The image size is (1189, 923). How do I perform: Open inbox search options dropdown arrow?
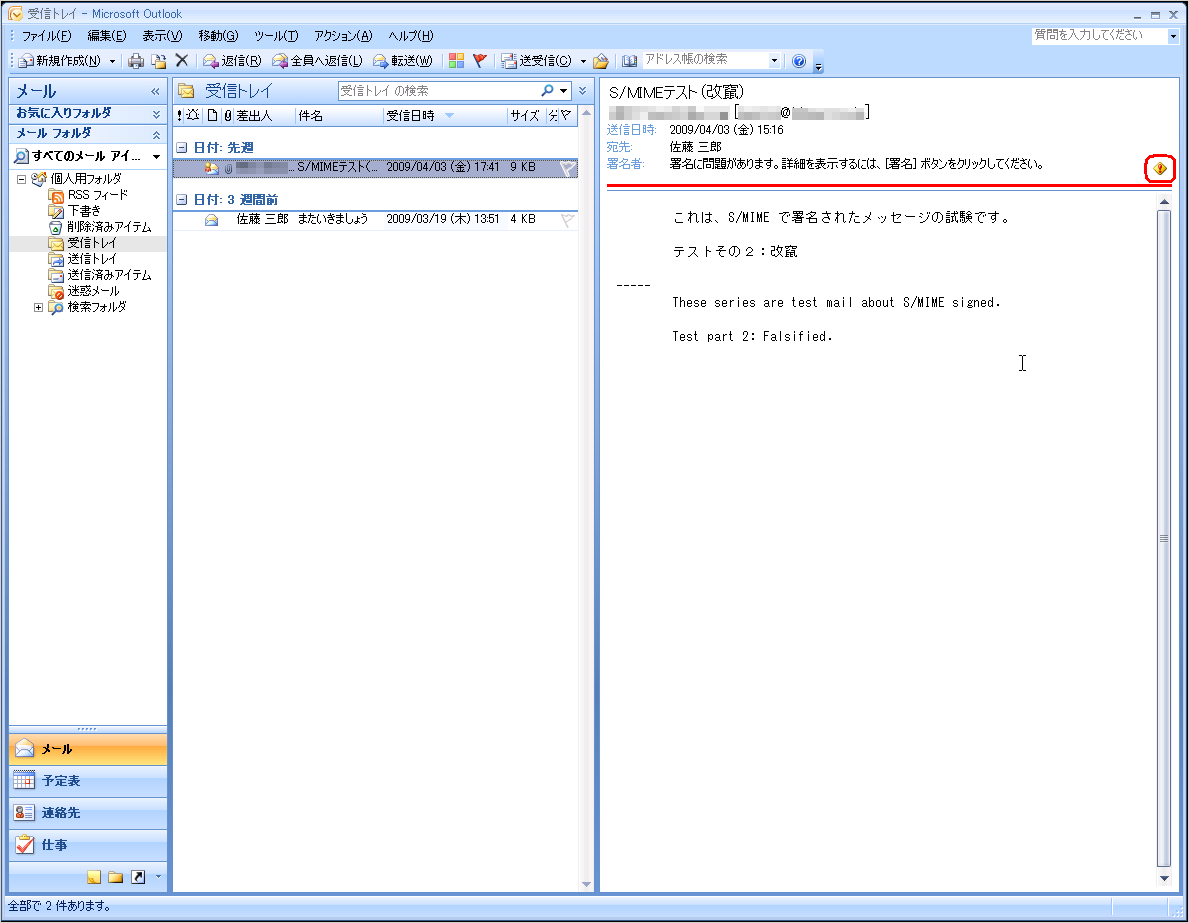(563, 91)
